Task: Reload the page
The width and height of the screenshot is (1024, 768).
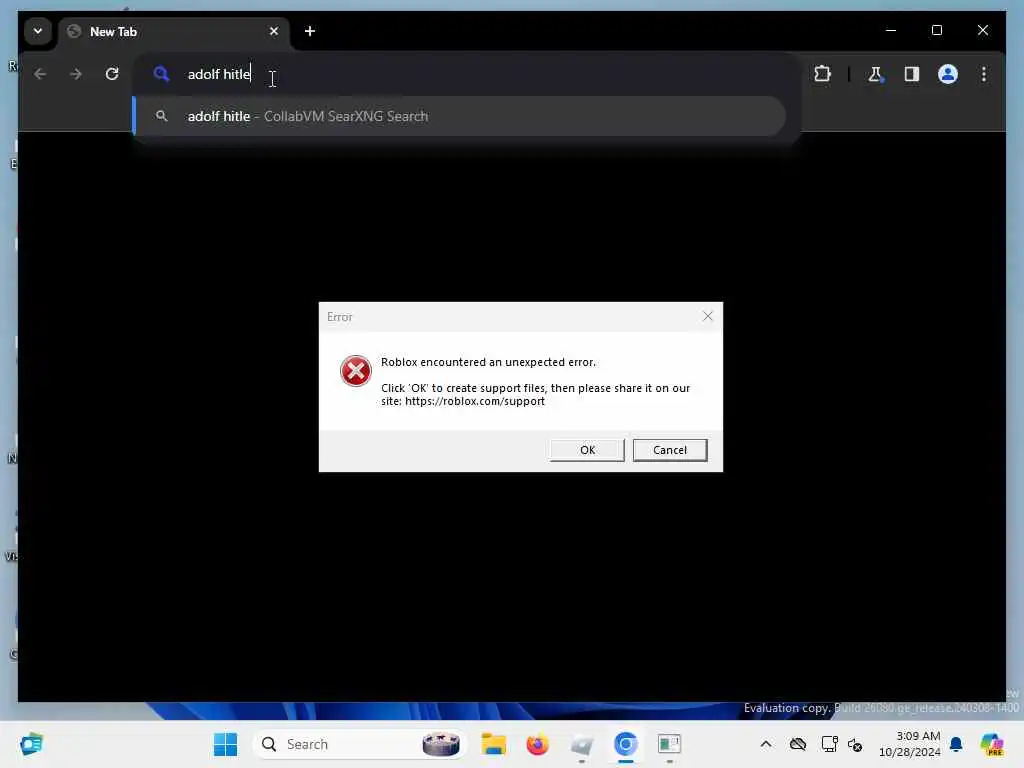Action: click(x=112, y=74)
